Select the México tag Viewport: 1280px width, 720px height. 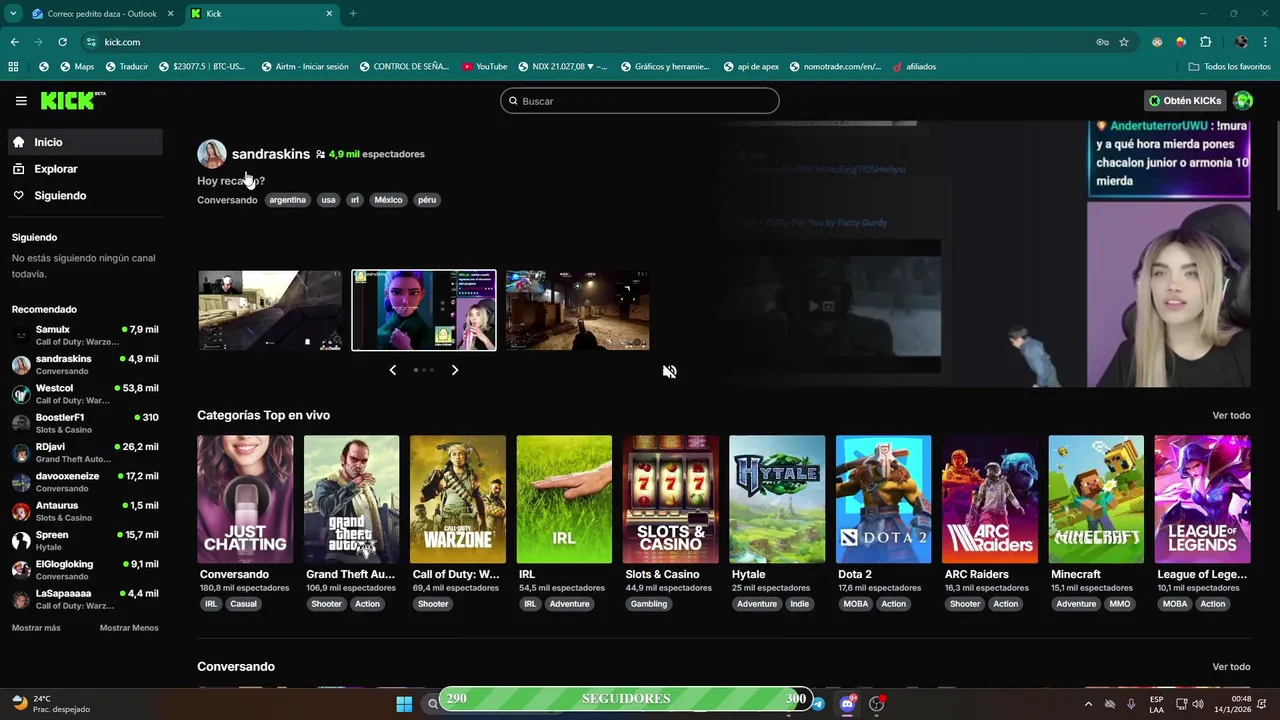(x=388, y=200)
